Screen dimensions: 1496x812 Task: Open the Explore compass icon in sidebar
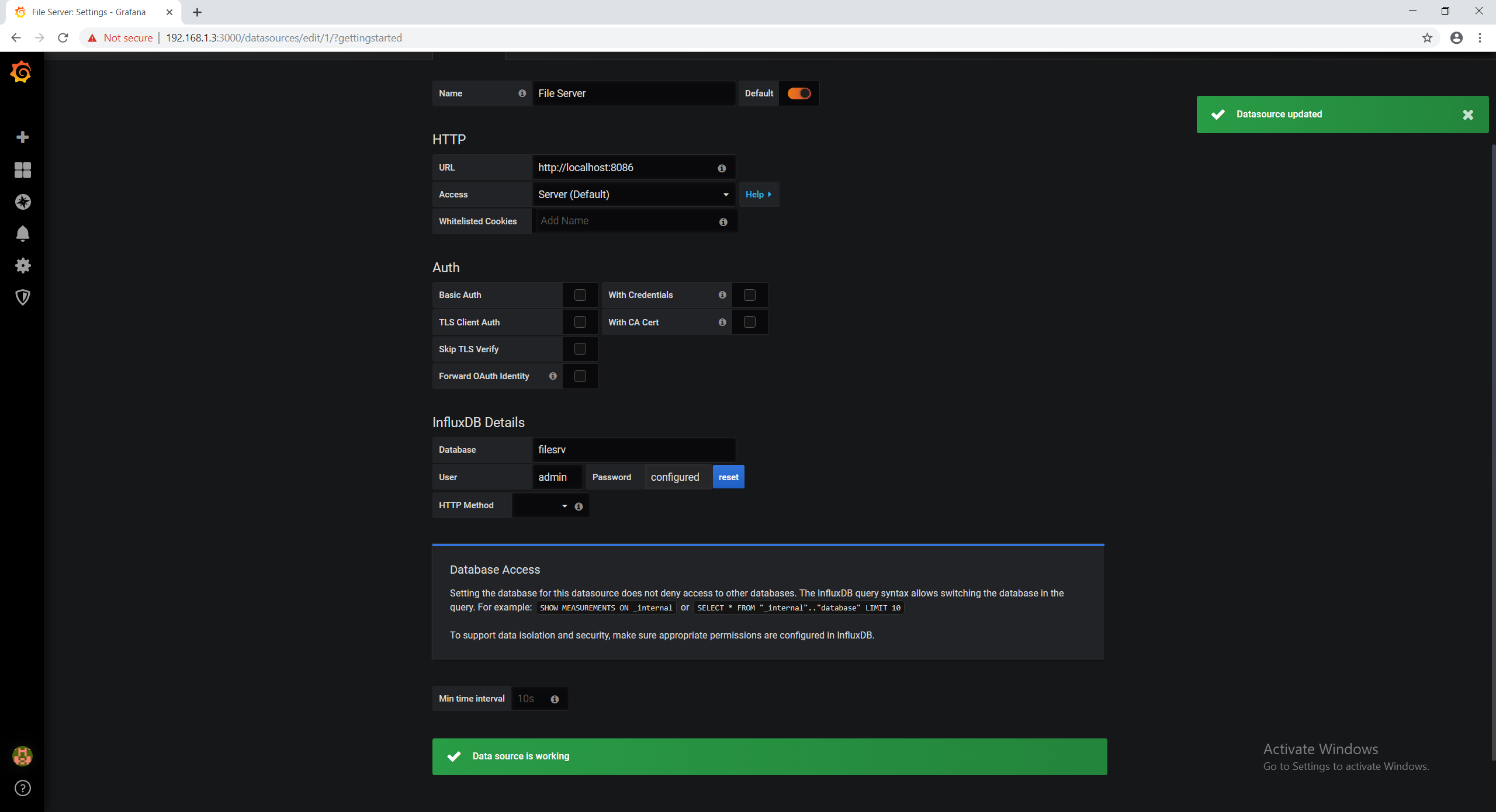point(22,202)
